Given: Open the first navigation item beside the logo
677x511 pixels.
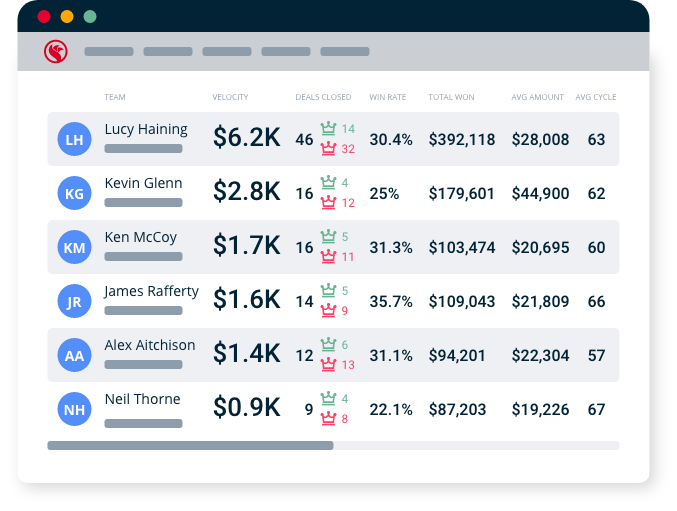Looking at the screenshot, I should click(109, 51).
